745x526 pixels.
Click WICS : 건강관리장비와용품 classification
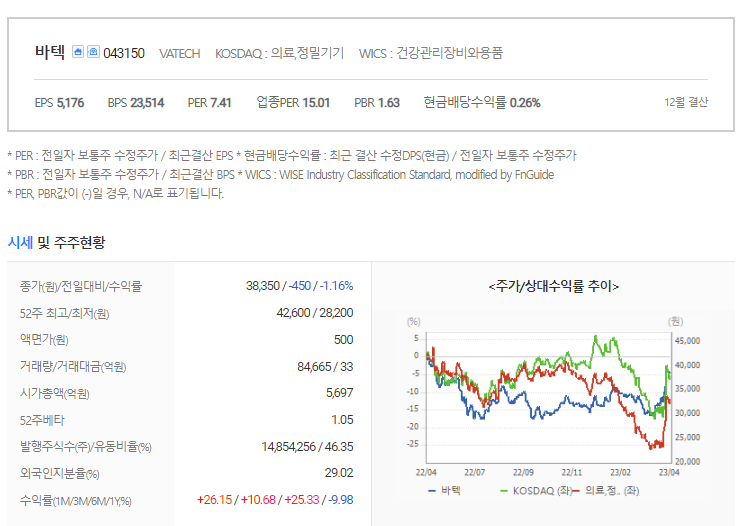pyautogui.click(x=430, y=53)
